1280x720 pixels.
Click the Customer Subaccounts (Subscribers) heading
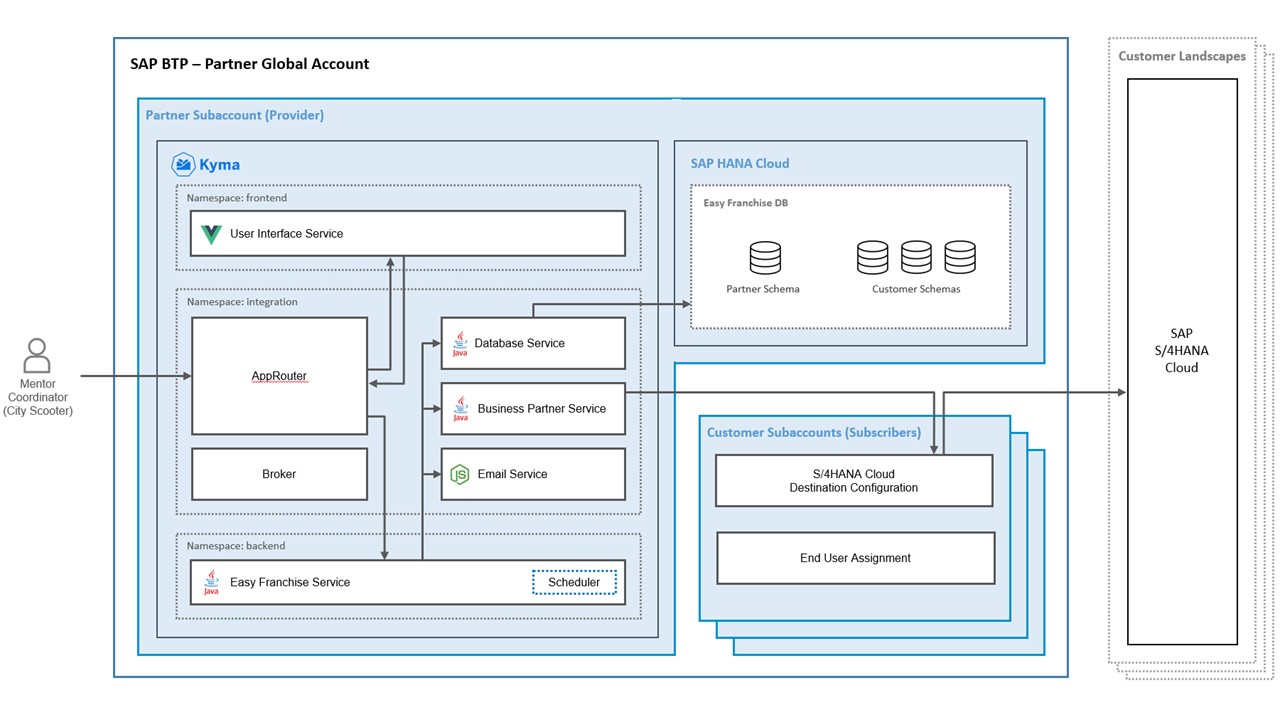pyautogui.click(x=814, y=432)
